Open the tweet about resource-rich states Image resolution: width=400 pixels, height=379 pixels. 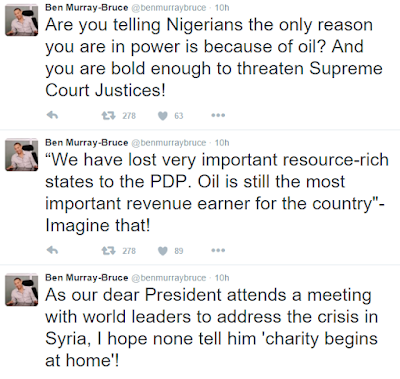217,193
